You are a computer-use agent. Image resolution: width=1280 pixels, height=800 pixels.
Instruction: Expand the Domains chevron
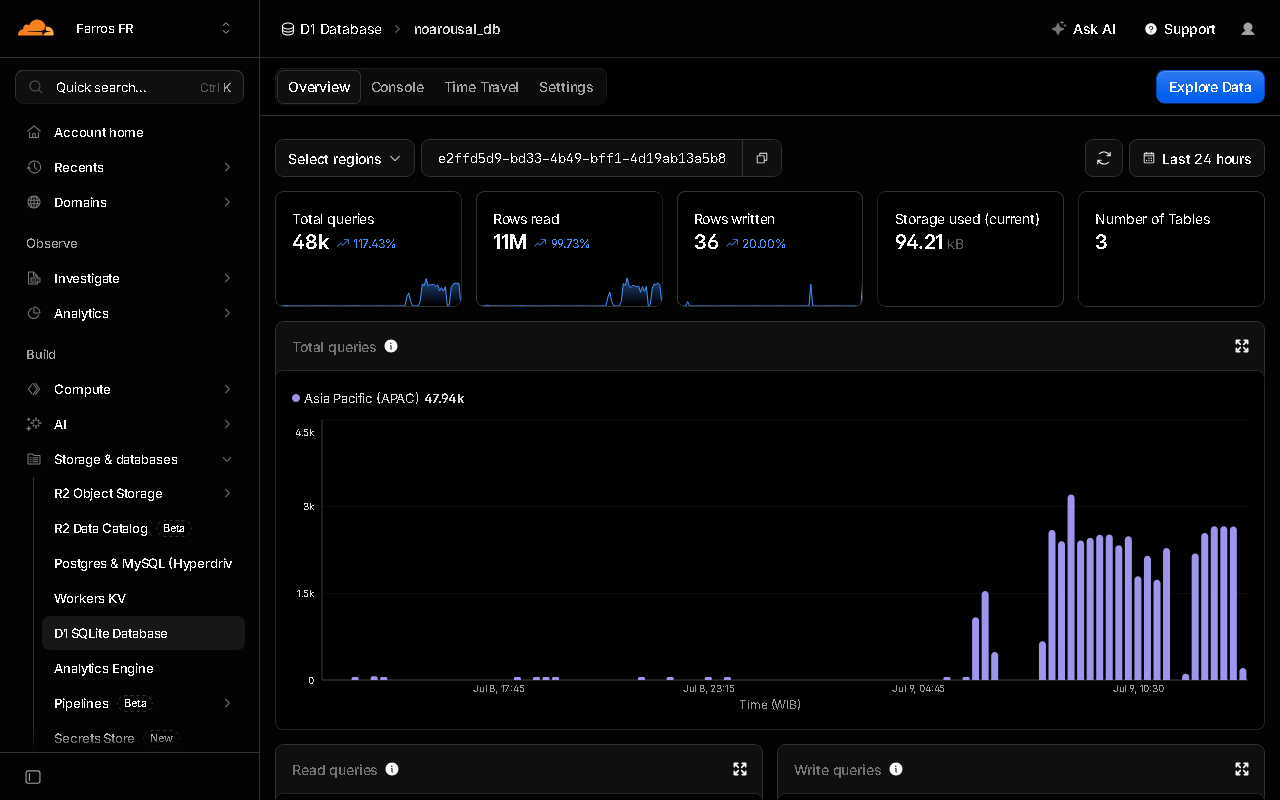[x=227, y=202]
